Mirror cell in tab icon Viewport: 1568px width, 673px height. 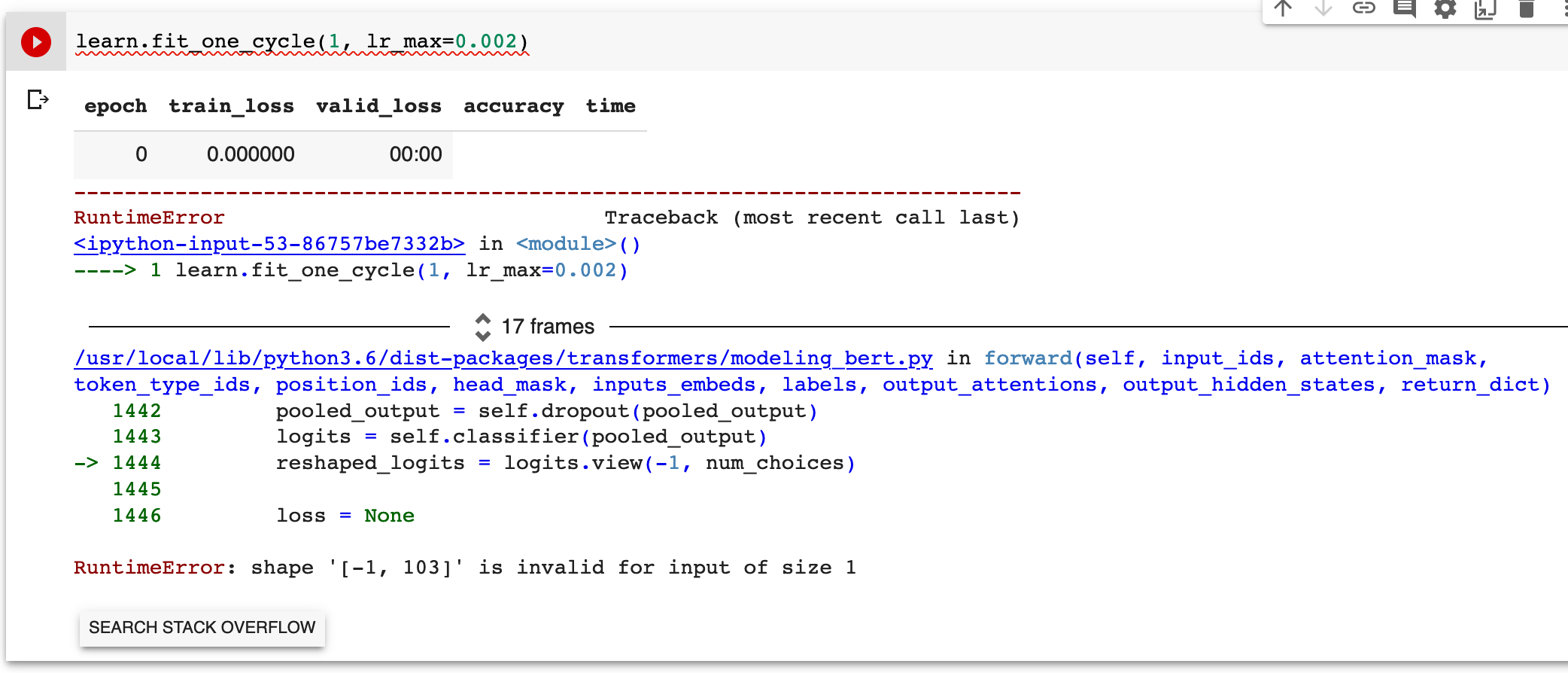(x=1485, y=9)
